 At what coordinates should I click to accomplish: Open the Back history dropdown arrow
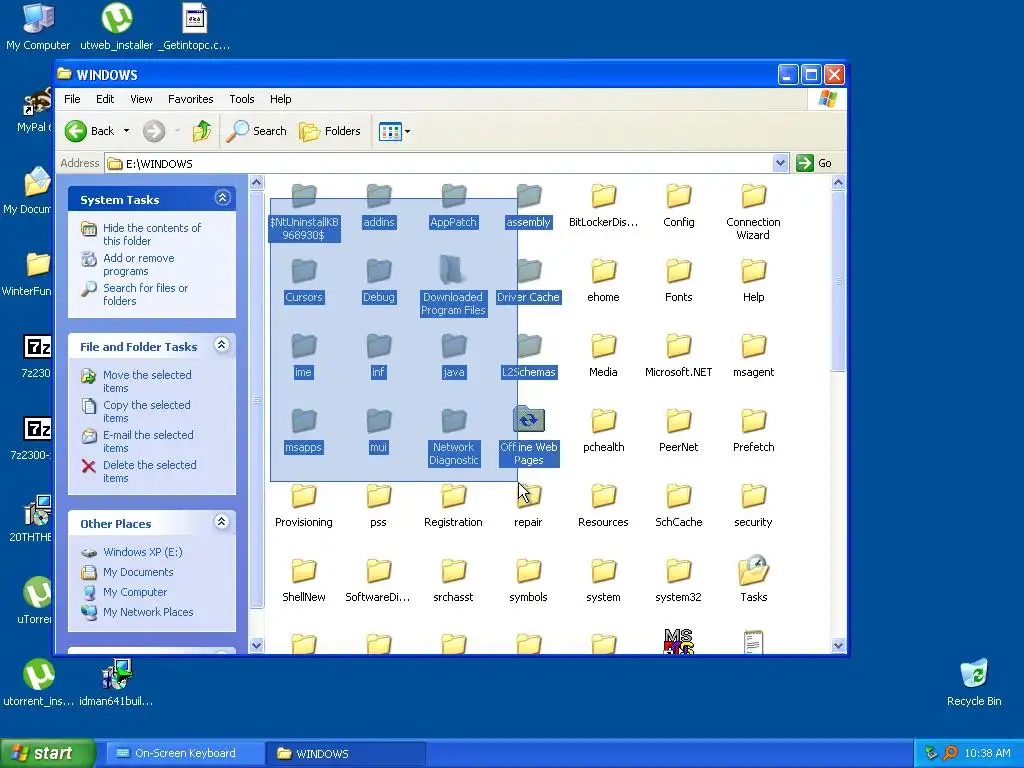(x=126, y=131)
